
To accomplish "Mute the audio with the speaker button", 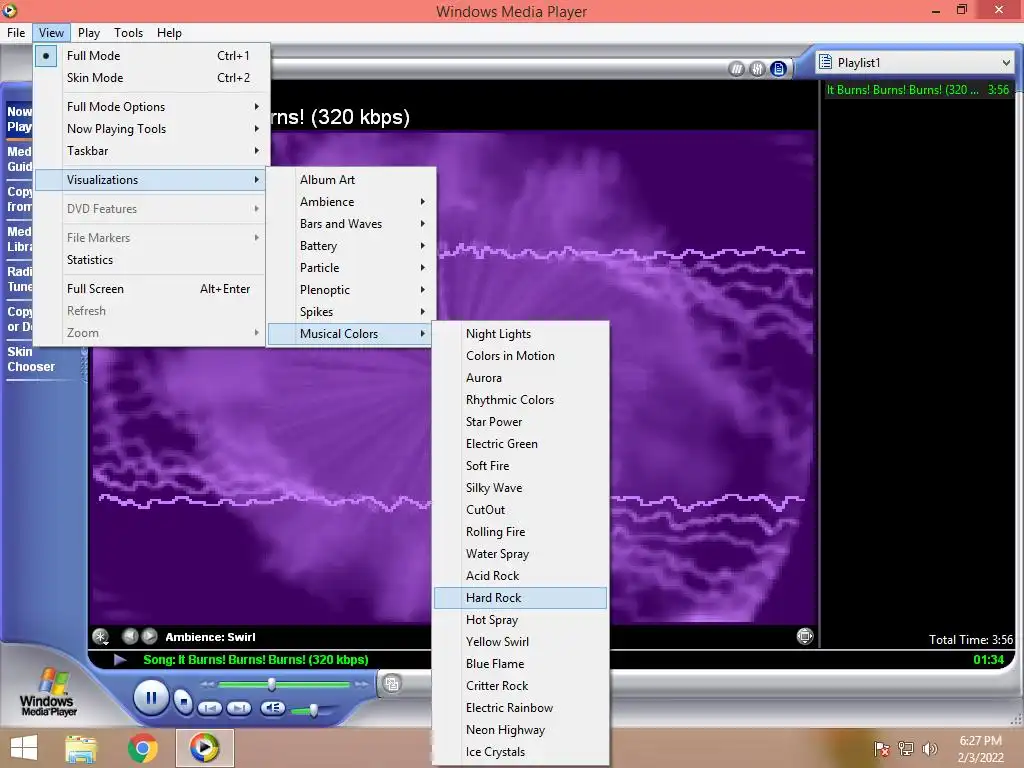I will coord(272,708).
